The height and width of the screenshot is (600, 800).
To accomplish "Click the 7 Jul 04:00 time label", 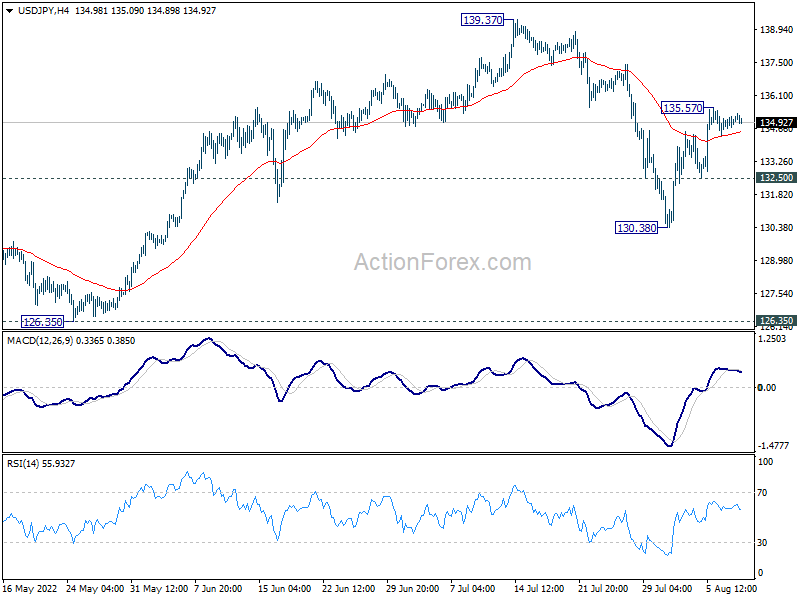I will 472,588.
